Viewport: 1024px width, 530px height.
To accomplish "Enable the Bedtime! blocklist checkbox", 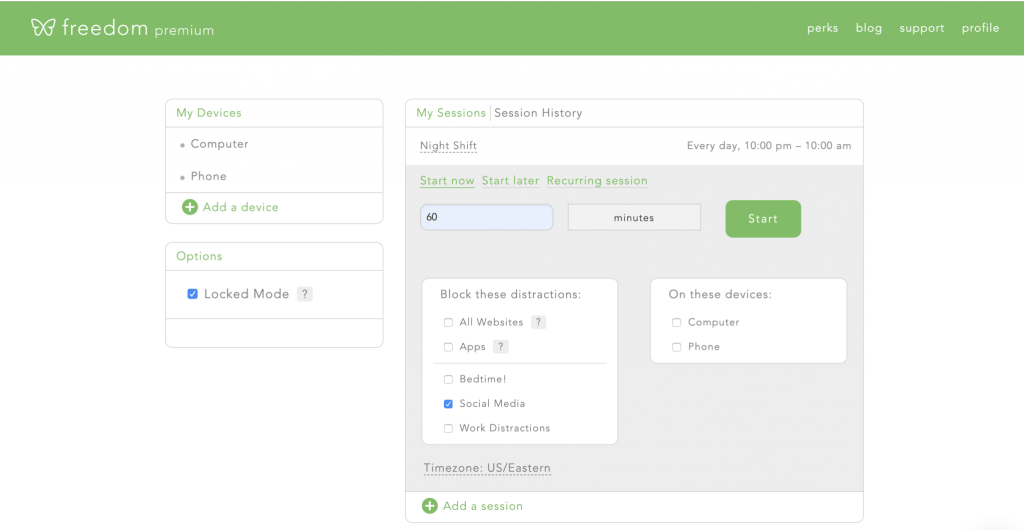I will tap(449, 379).
